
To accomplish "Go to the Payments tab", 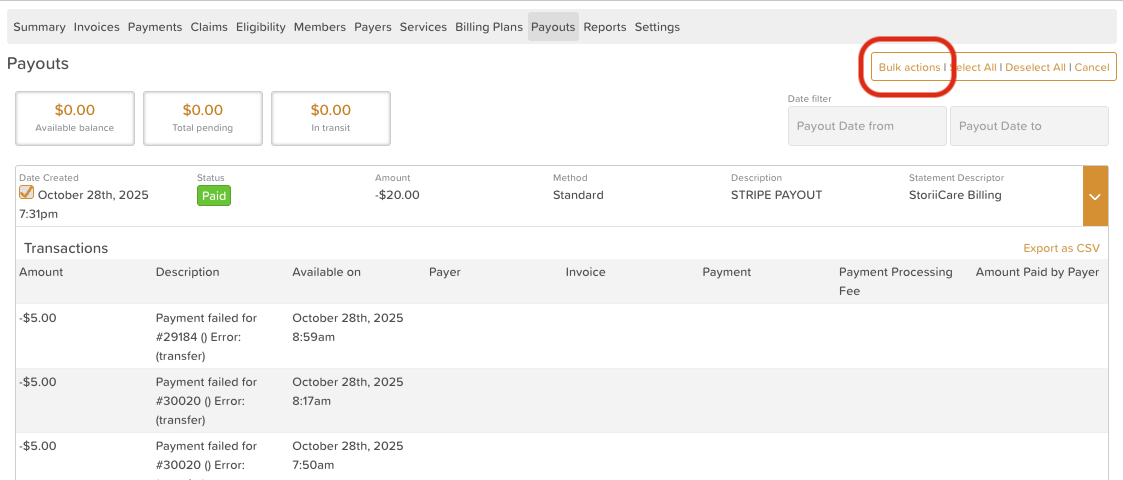I will tap(155, 27).
